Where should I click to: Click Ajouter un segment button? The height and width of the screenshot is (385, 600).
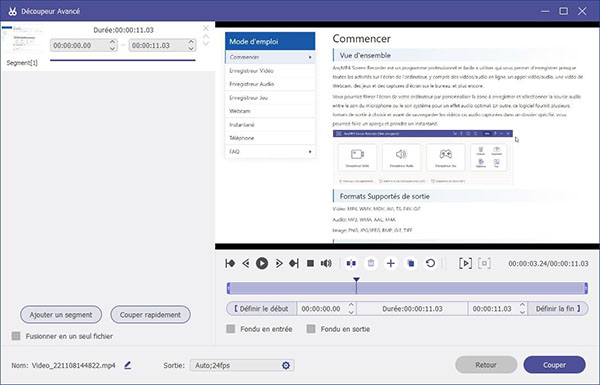[61, 315]
